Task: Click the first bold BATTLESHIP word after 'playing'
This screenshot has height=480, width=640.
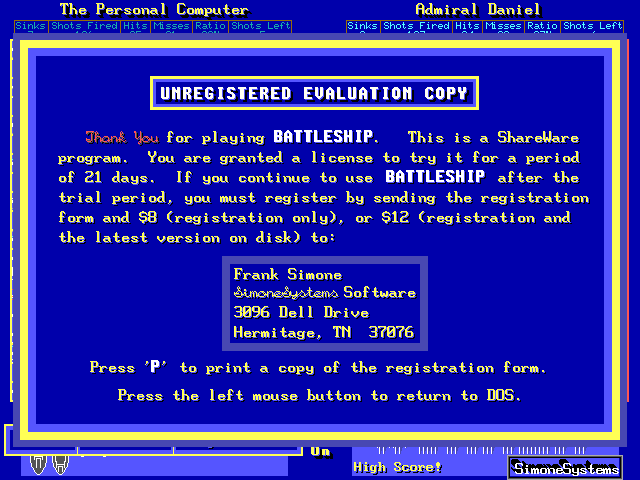Action: point(323,136)
